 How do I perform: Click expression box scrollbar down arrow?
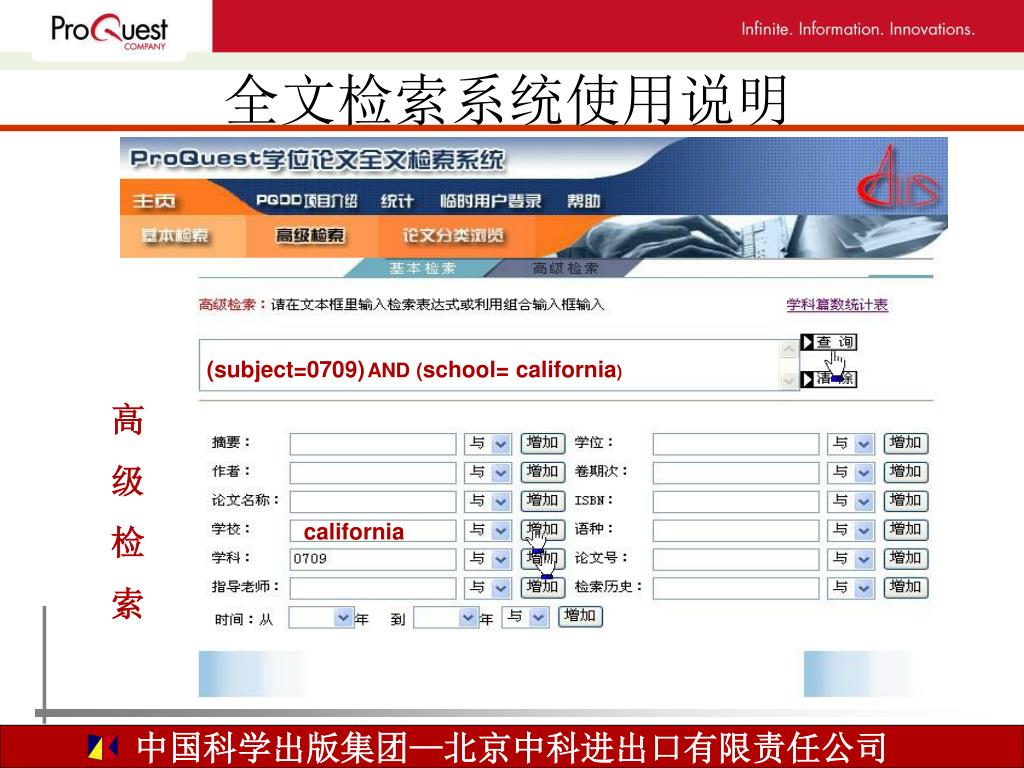click(x=789, y=380)
